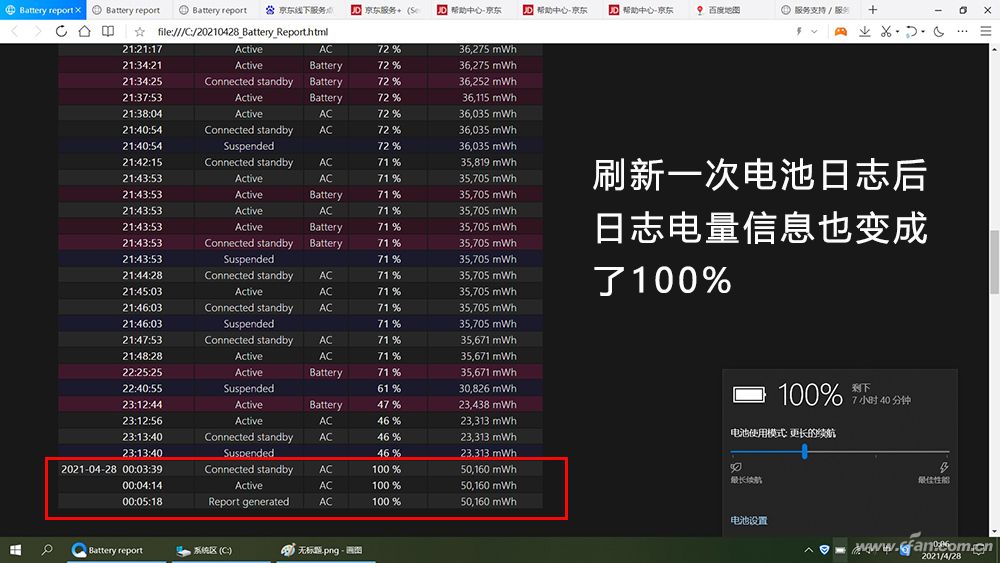The height and width of the screenshot is (563, 1000).
Task: Open the browser downloads icon
Action: tap(865, 31)
